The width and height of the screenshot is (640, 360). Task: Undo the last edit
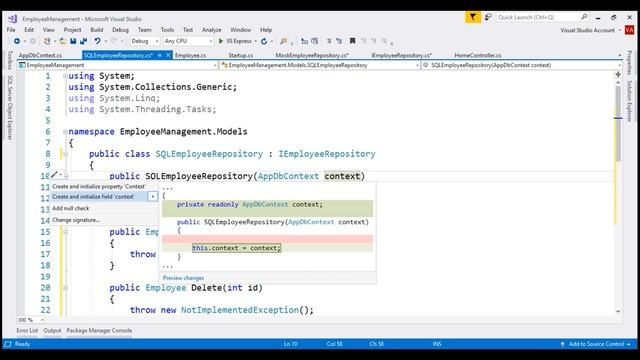pyautogui.click(x=97, y=41)
